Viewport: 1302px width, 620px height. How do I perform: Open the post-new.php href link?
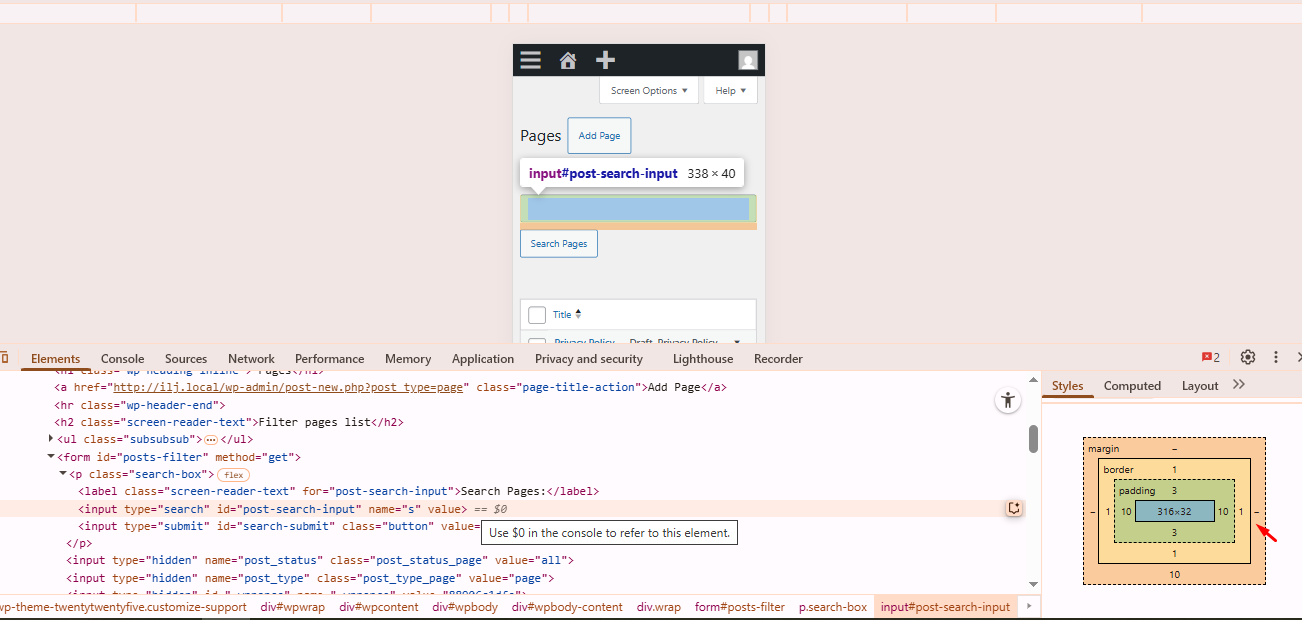[289, 387]
